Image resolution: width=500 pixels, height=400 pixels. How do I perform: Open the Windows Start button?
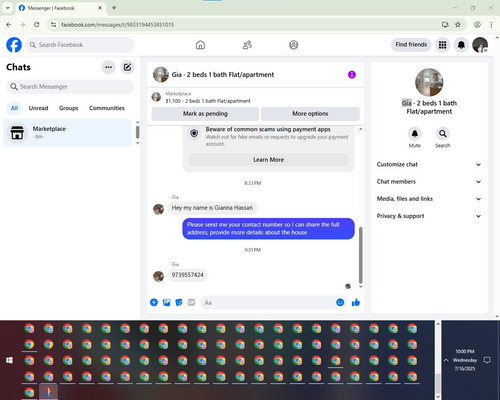9,360
